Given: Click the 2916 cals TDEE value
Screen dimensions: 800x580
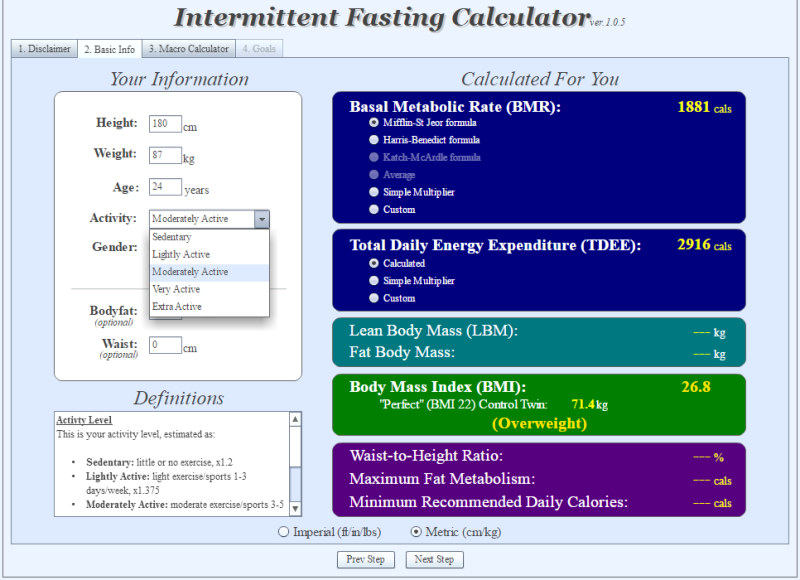Looking at the screenshot, I should click(x=705, y=245).
